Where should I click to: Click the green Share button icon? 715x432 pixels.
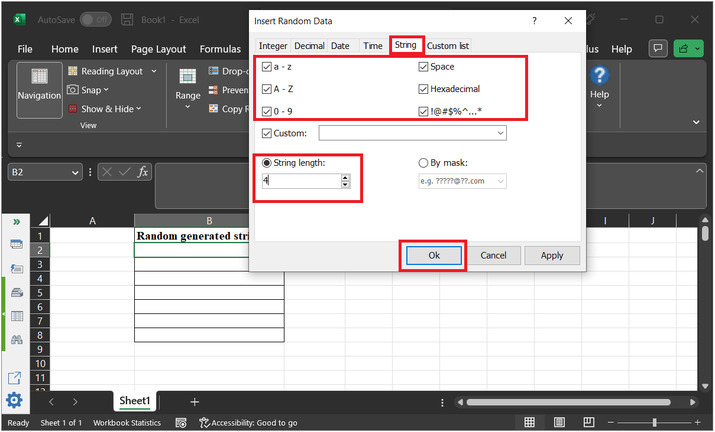tap(683, 48)
